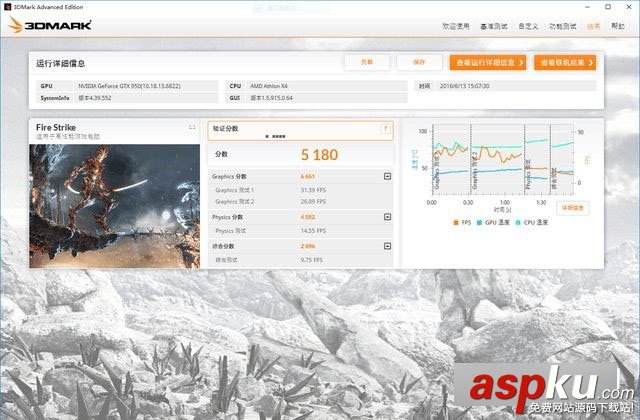Click the main score 5 180
The image size is (640, 420).
pyautogui.click(x=319, y=155)
